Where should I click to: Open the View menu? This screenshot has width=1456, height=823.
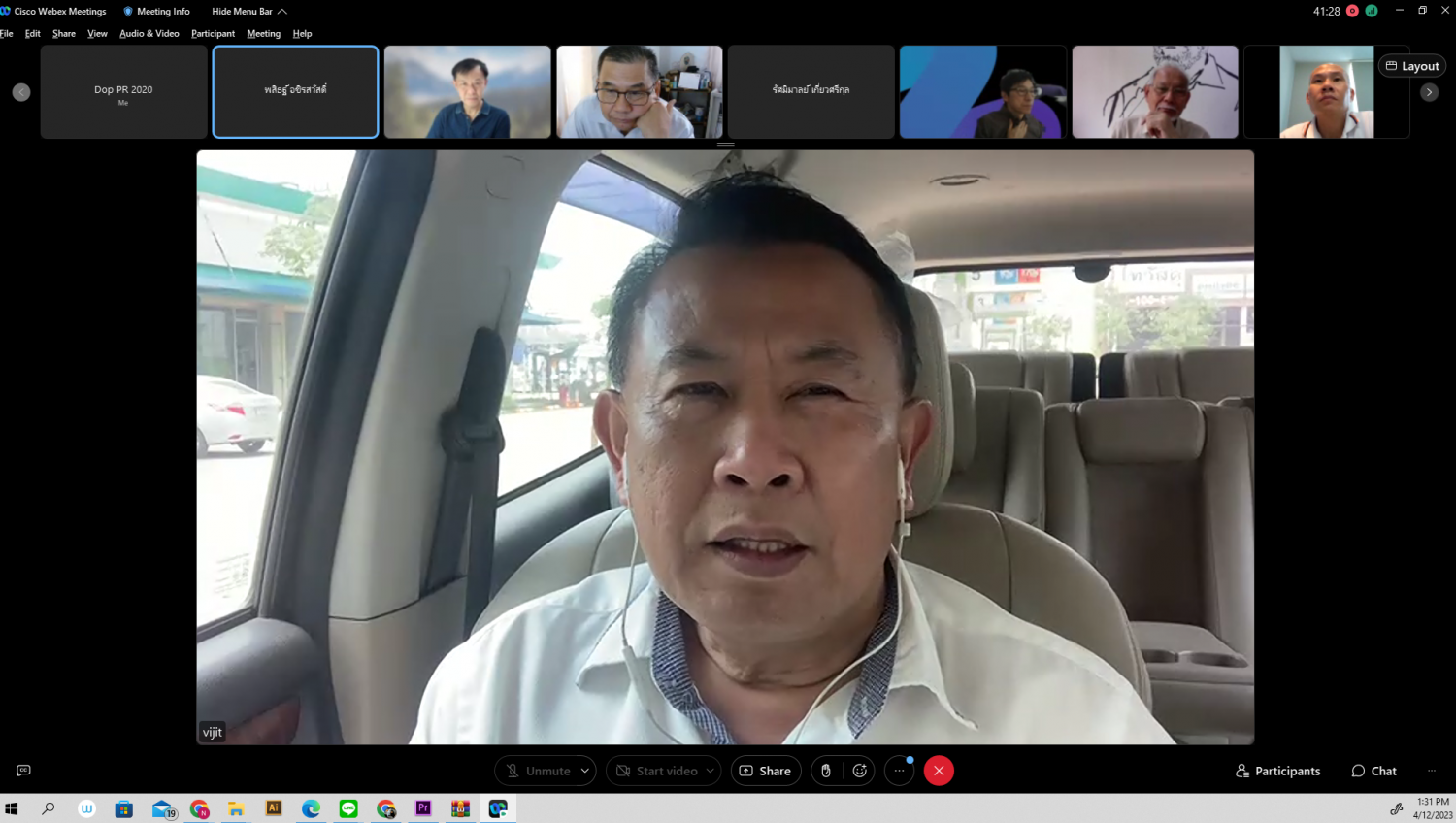97,33
